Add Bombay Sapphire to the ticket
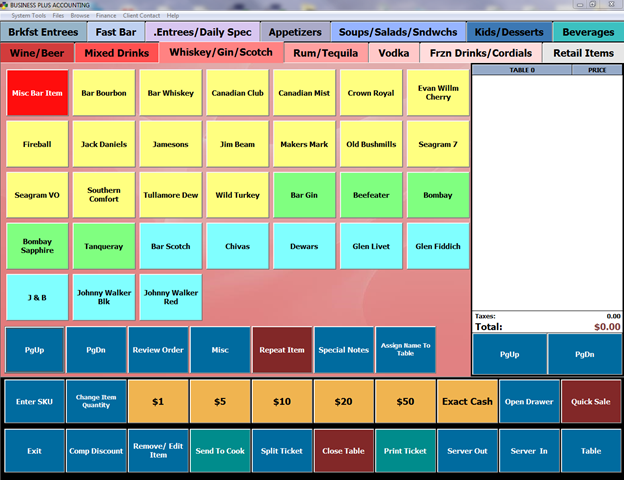 [x=37, y=246]
